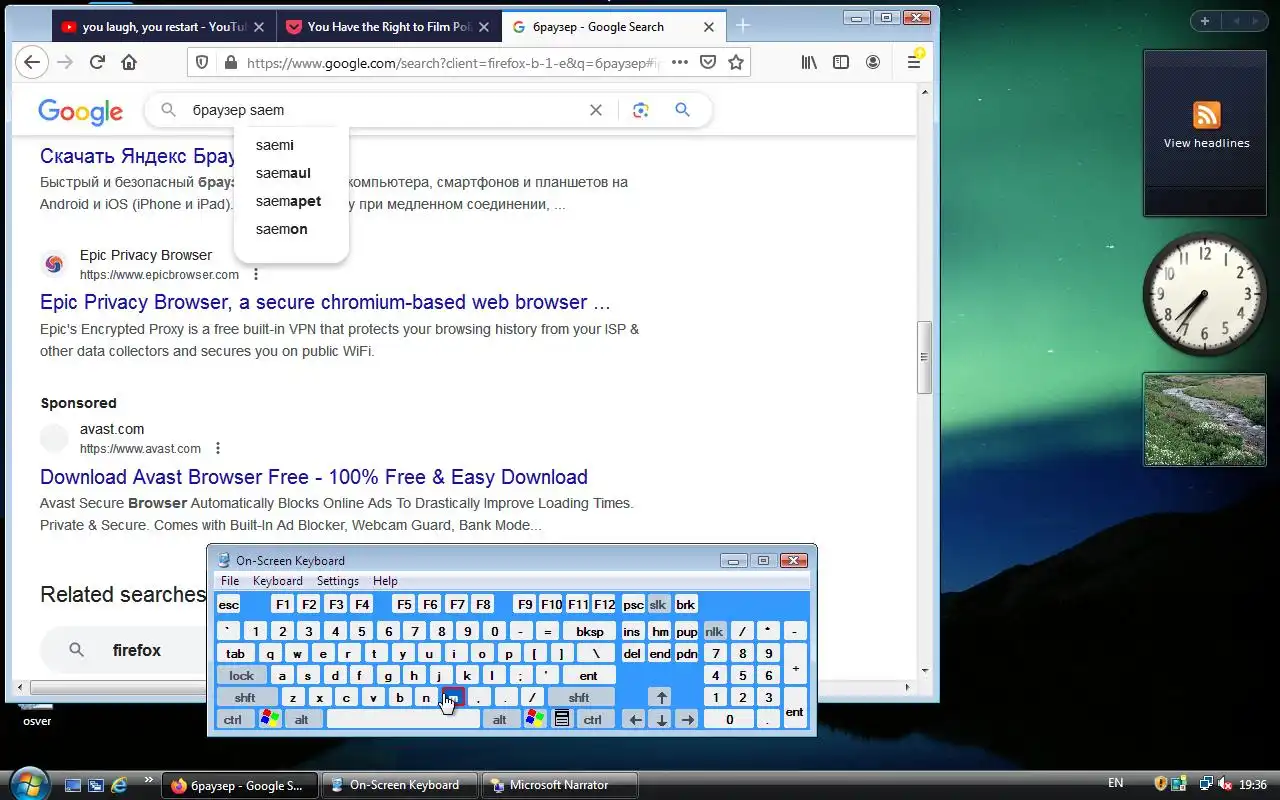
Task: Click the esc key on On-Screen Keyboard
Action: 229,605
